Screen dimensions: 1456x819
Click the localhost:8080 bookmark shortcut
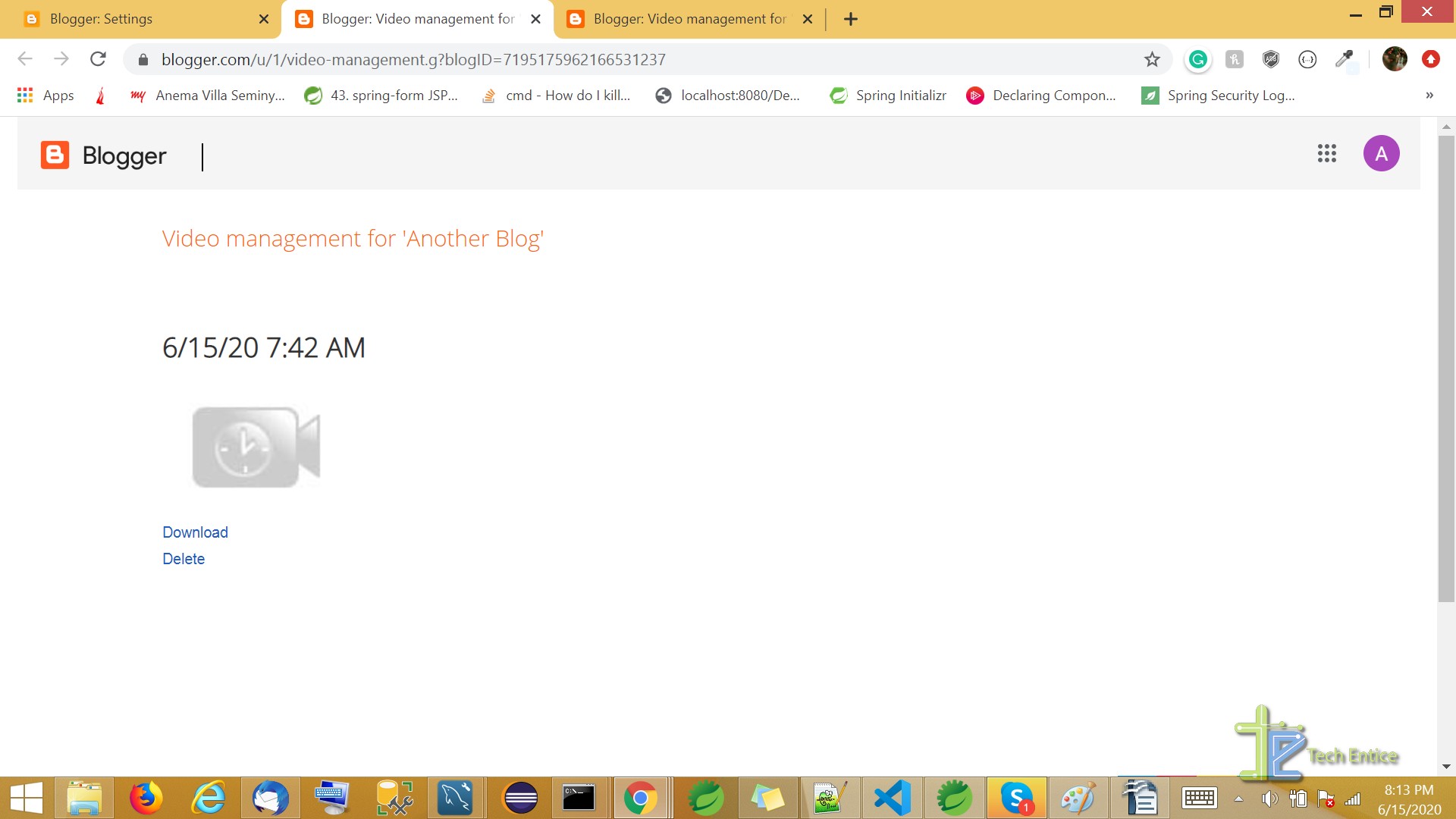coord(739,94)
